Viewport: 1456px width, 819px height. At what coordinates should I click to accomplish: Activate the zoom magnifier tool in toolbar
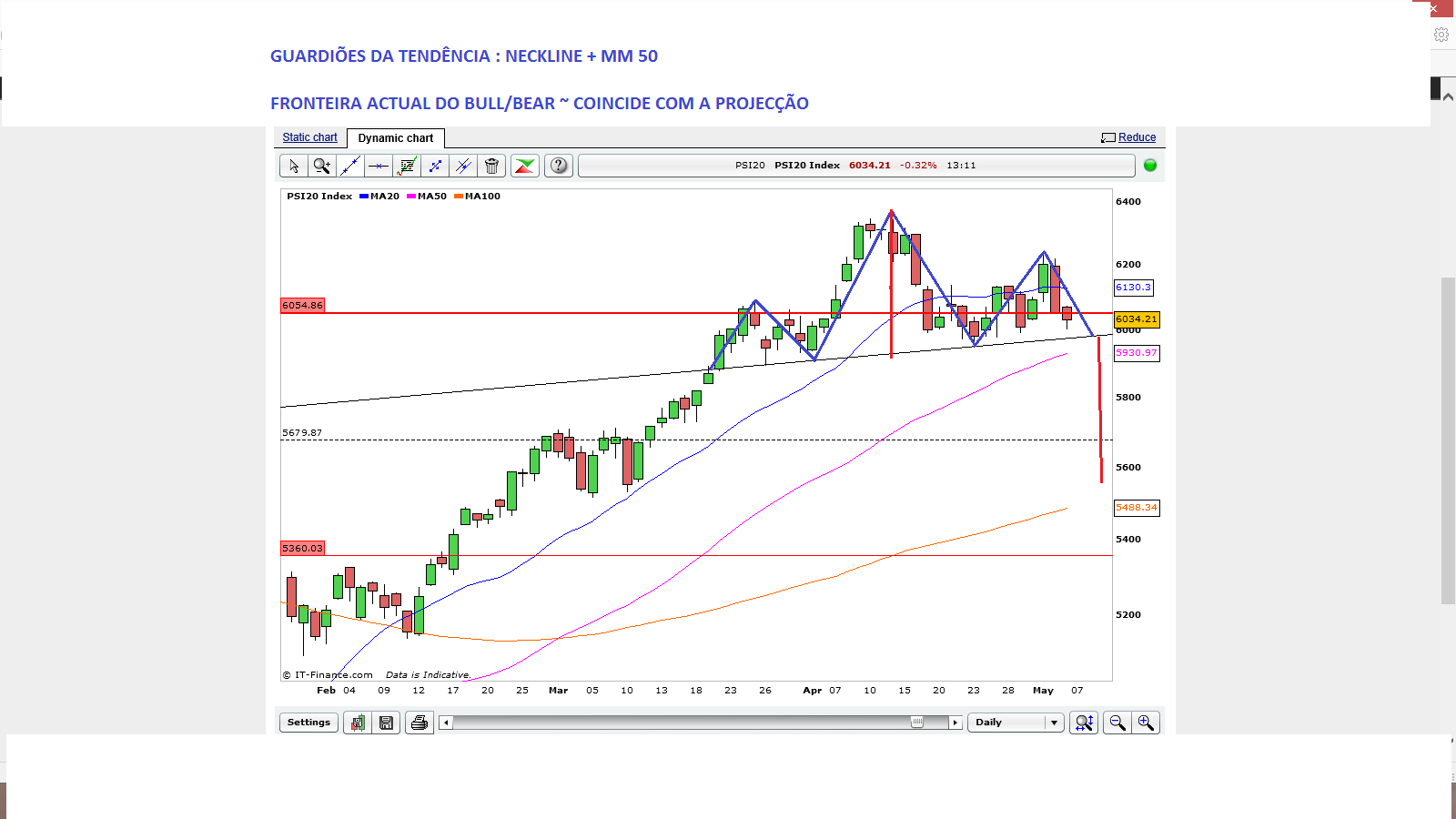coord(321,166)
